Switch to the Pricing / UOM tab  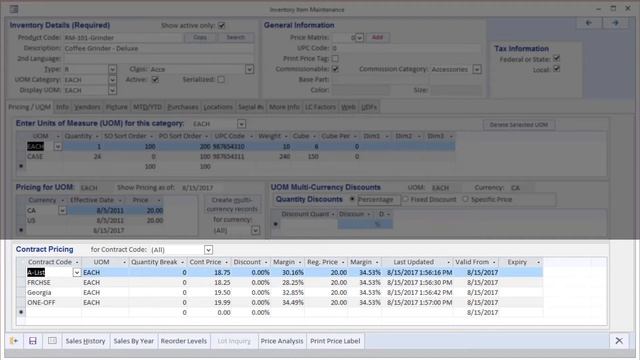[x=29, y=107]
